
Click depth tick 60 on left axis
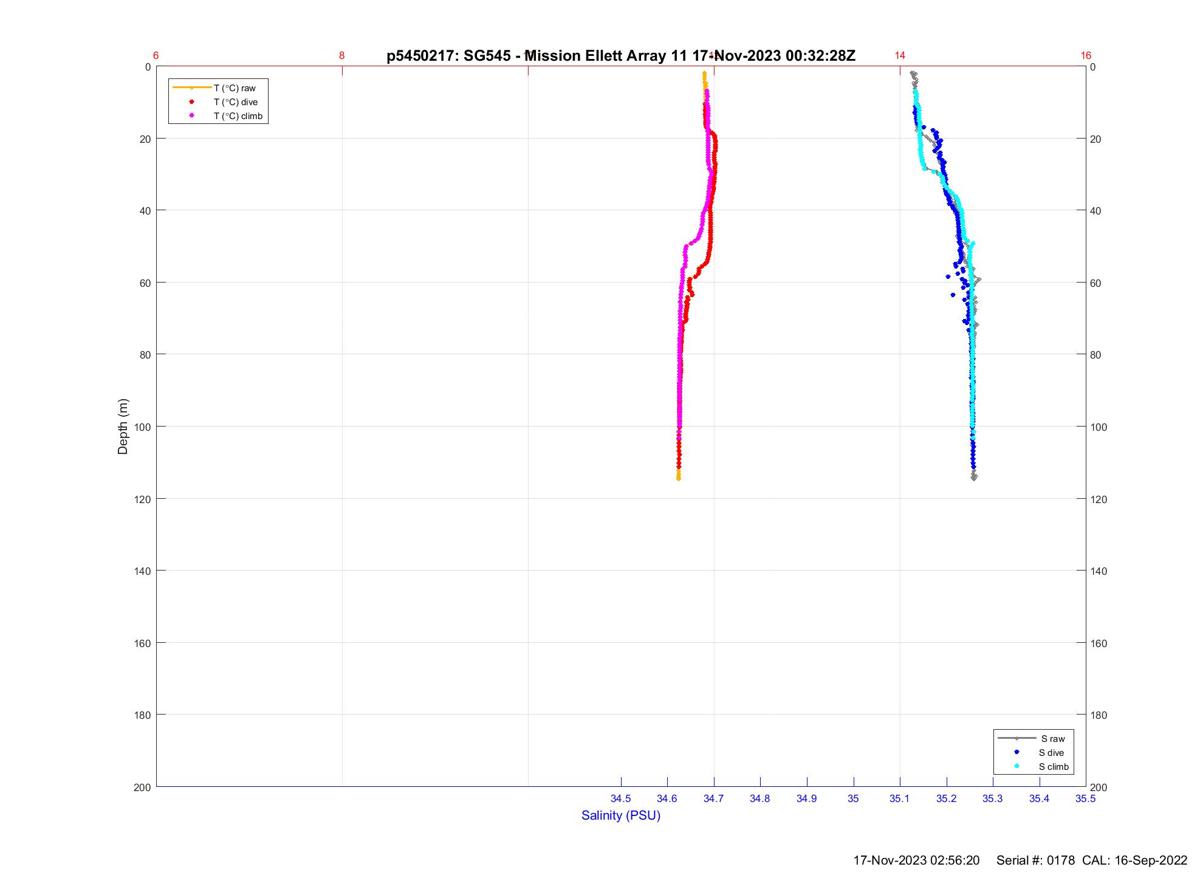145,283
